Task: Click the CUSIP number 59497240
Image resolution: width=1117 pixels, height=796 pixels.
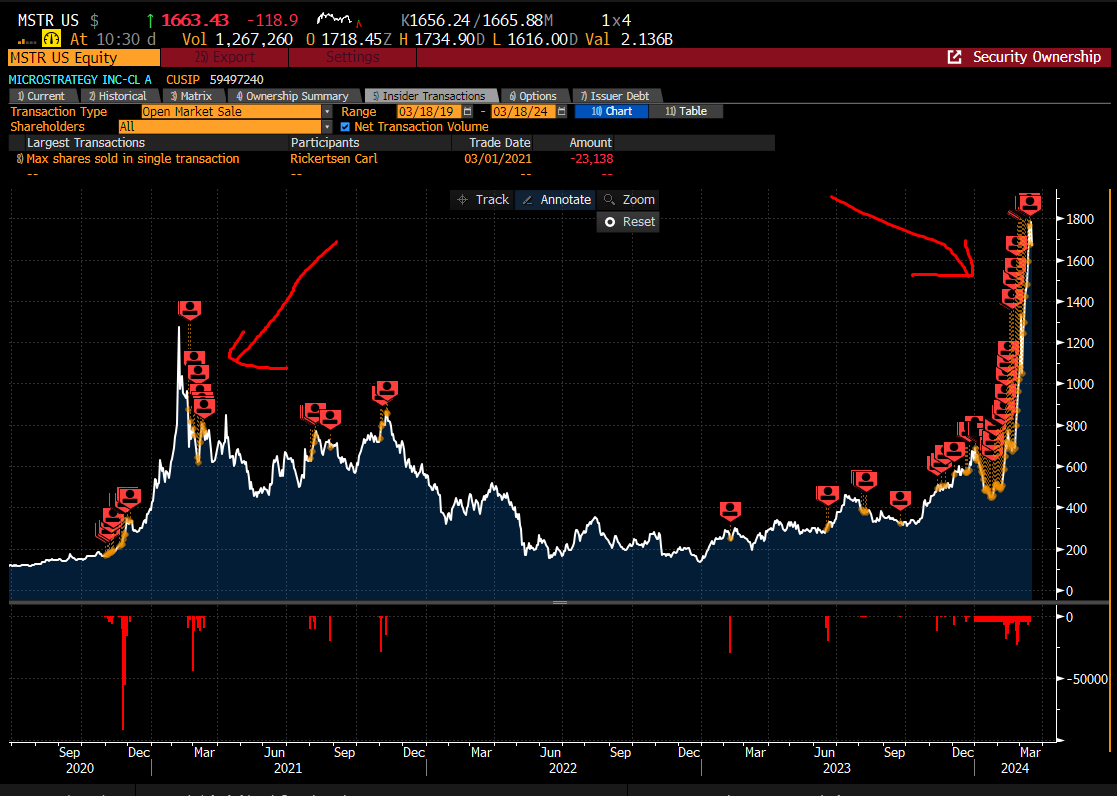Action: pos(237,80)
